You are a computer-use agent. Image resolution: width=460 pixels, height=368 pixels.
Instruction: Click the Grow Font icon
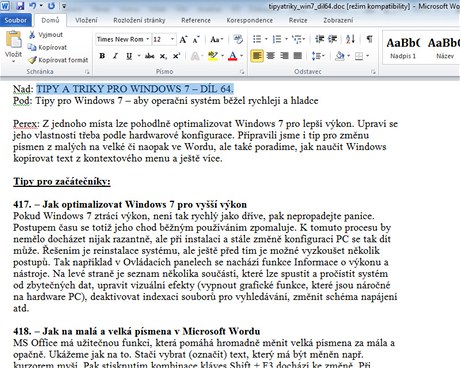point(183,39)
